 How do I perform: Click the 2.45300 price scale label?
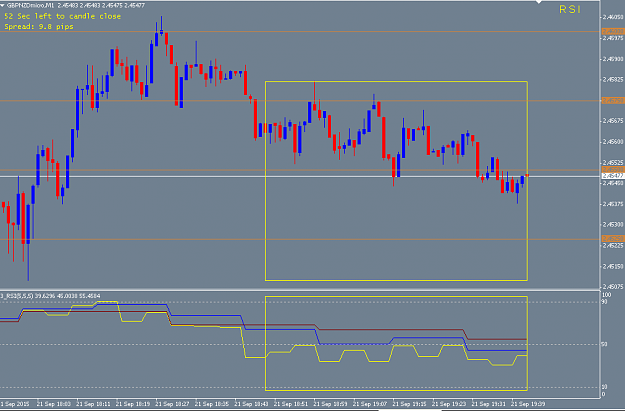pos(613,224)
